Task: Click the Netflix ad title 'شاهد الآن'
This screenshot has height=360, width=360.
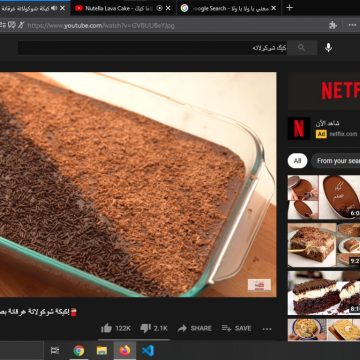Action: coord(328,123)
